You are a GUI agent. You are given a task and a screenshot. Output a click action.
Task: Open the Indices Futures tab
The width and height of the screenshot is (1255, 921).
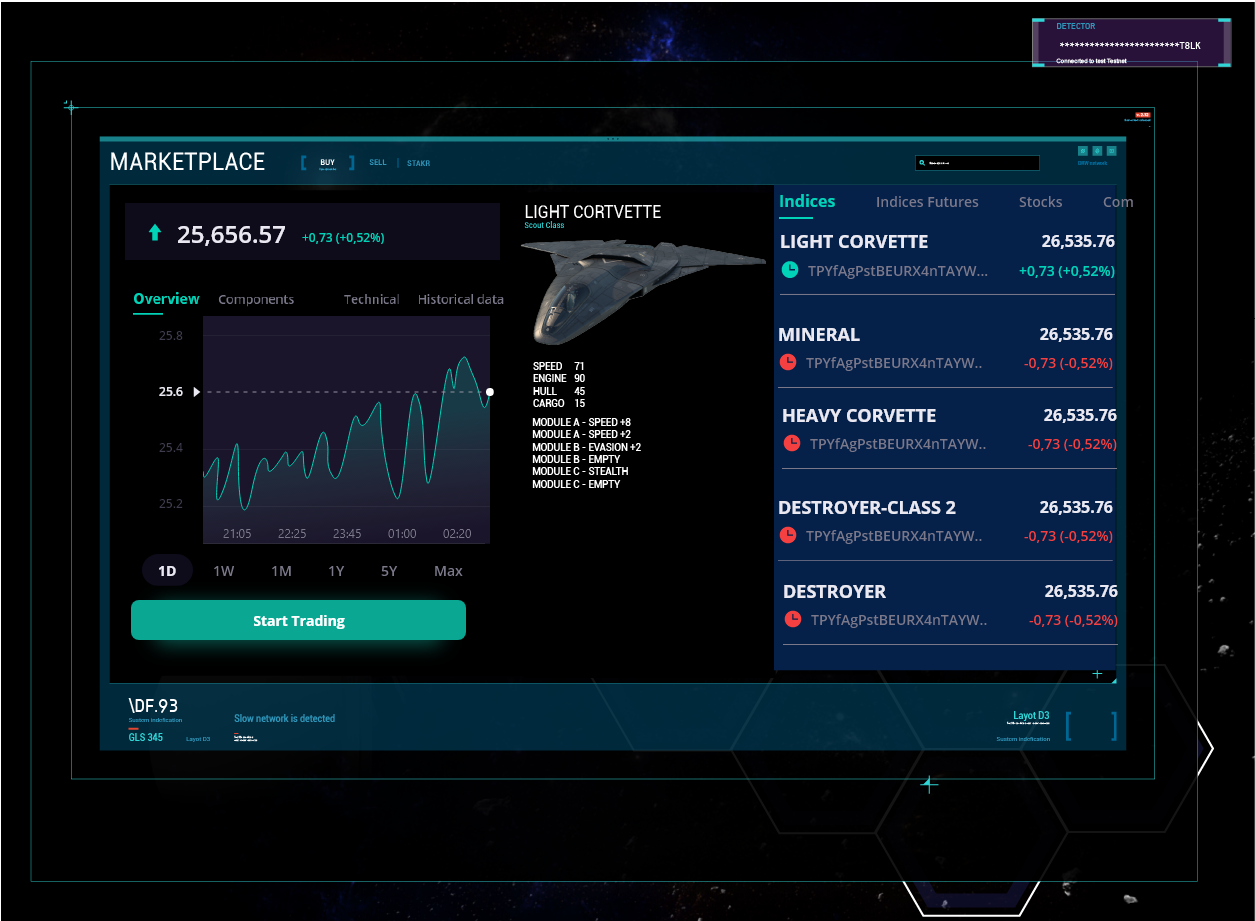pos(927,201)
